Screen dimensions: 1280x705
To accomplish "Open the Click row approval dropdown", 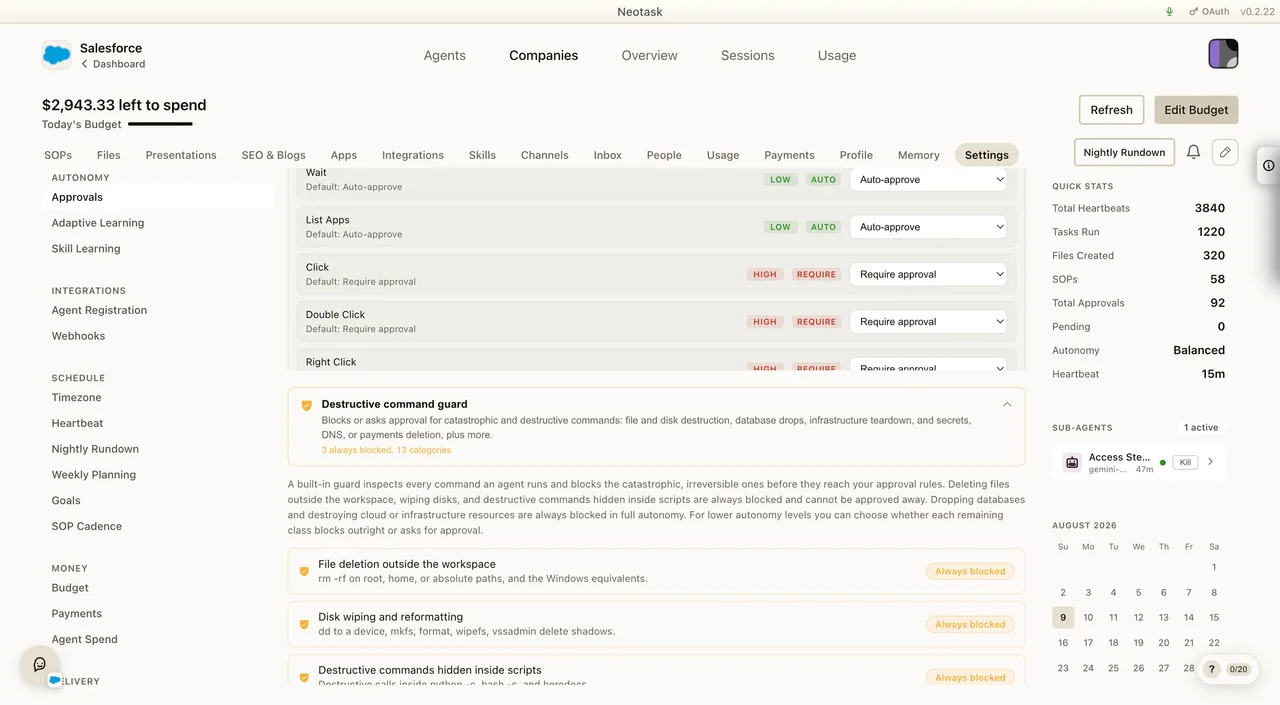I will click(929, 274).
